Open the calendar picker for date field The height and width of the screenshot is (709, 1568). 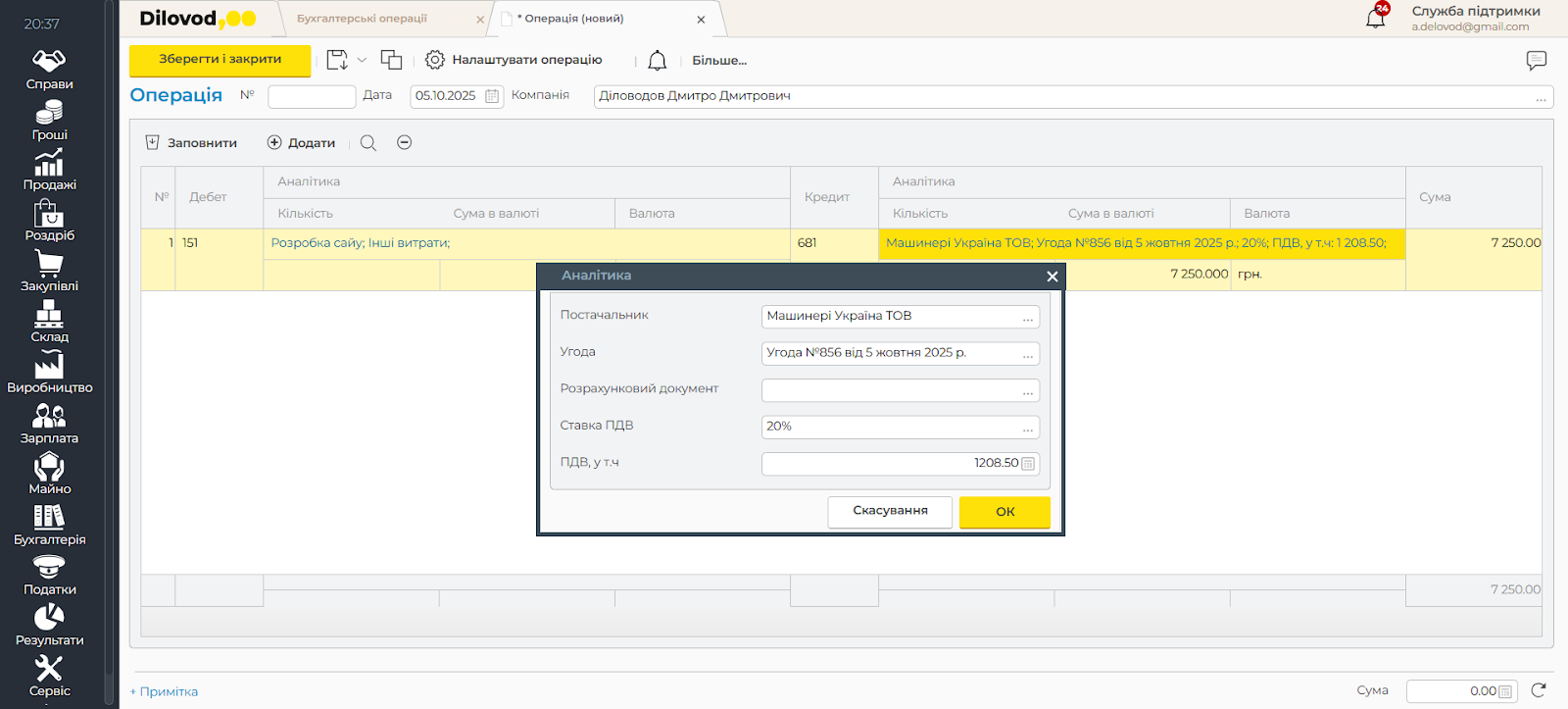(x=492, y=96)
